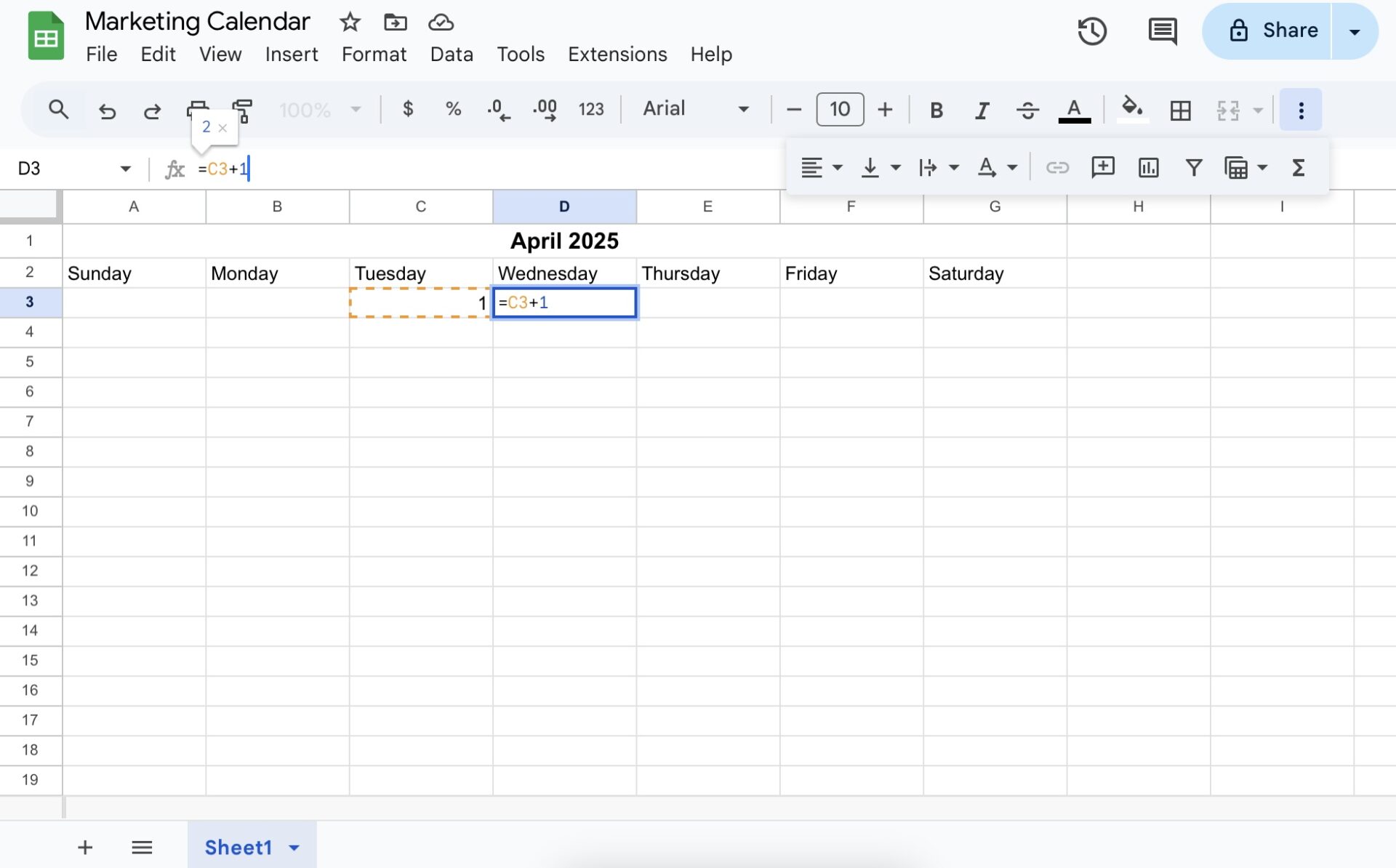The height and width of the screenshot is (868, 1396).
Task: Click the insert link icon
Action: pos(1057,168)
